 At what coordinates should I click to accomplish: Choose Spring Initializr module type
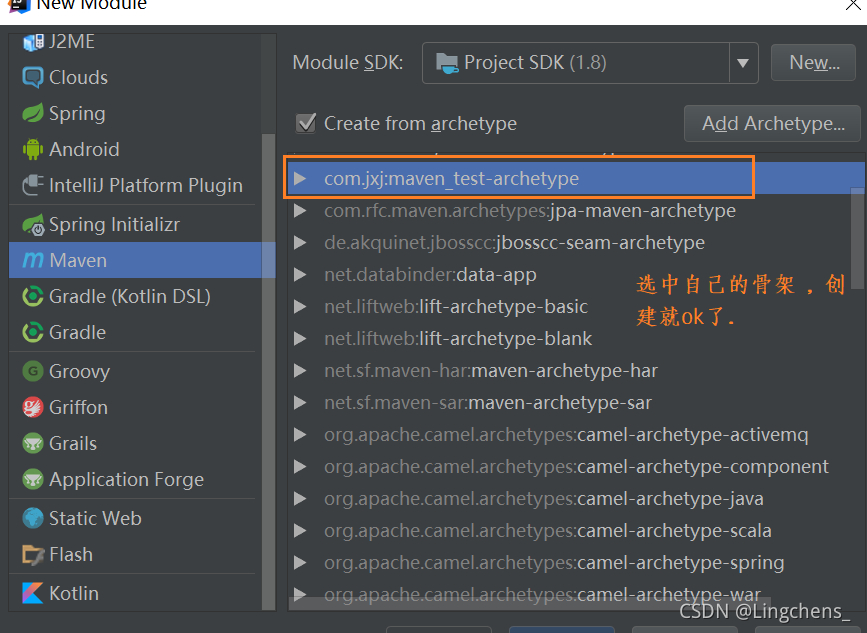tap(135, 224)
